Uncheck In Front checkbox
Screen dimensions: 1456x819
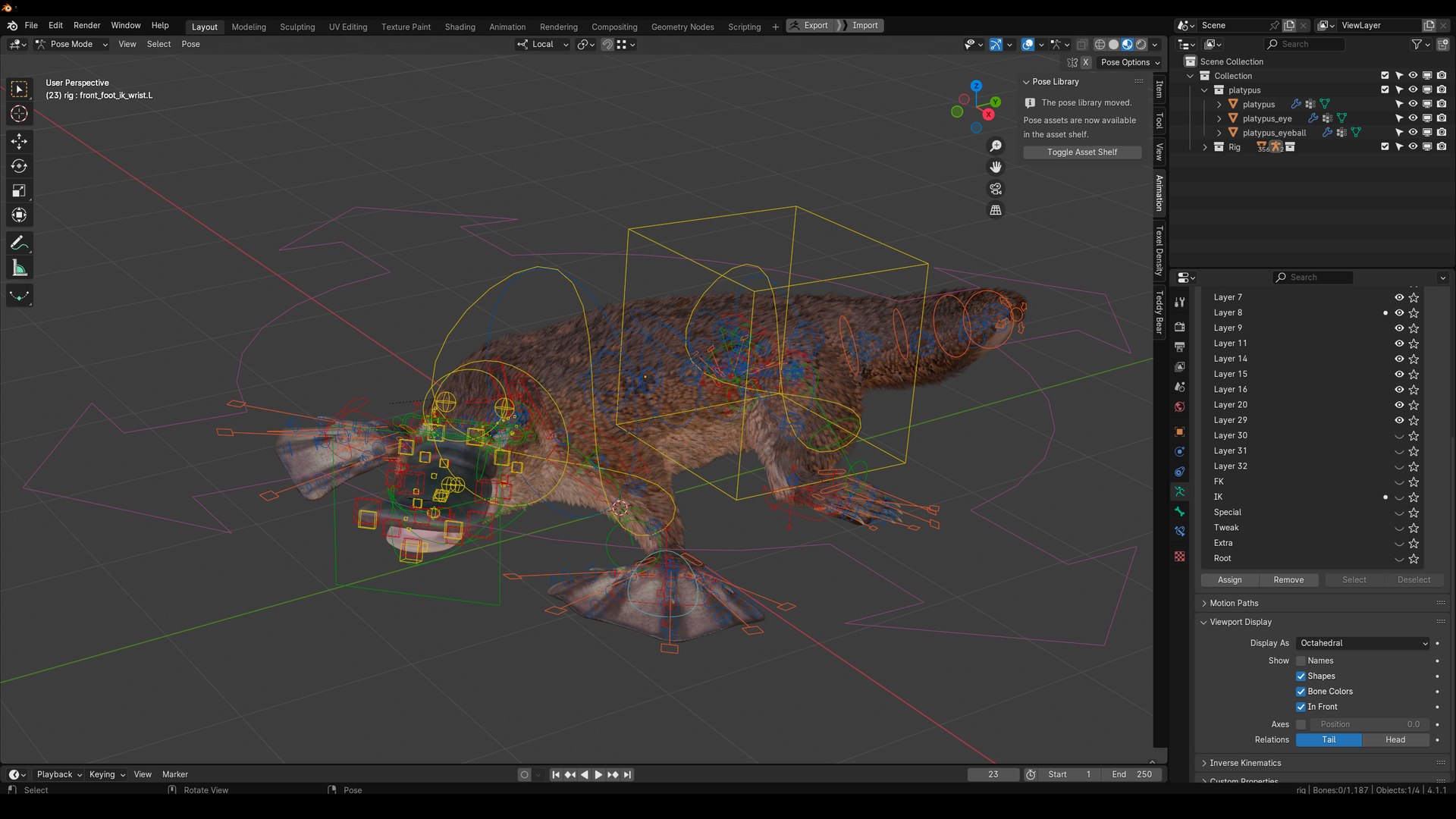1301,707
